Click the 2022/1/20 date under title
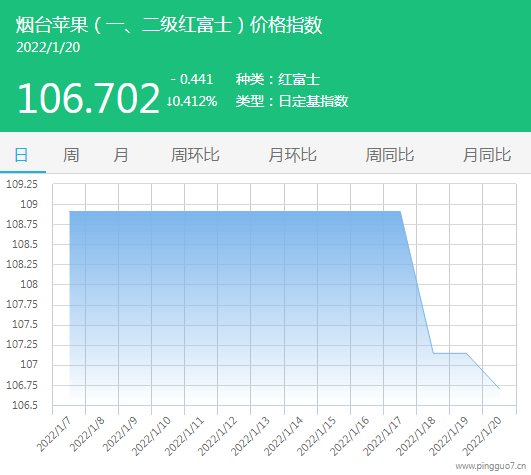 48,47
